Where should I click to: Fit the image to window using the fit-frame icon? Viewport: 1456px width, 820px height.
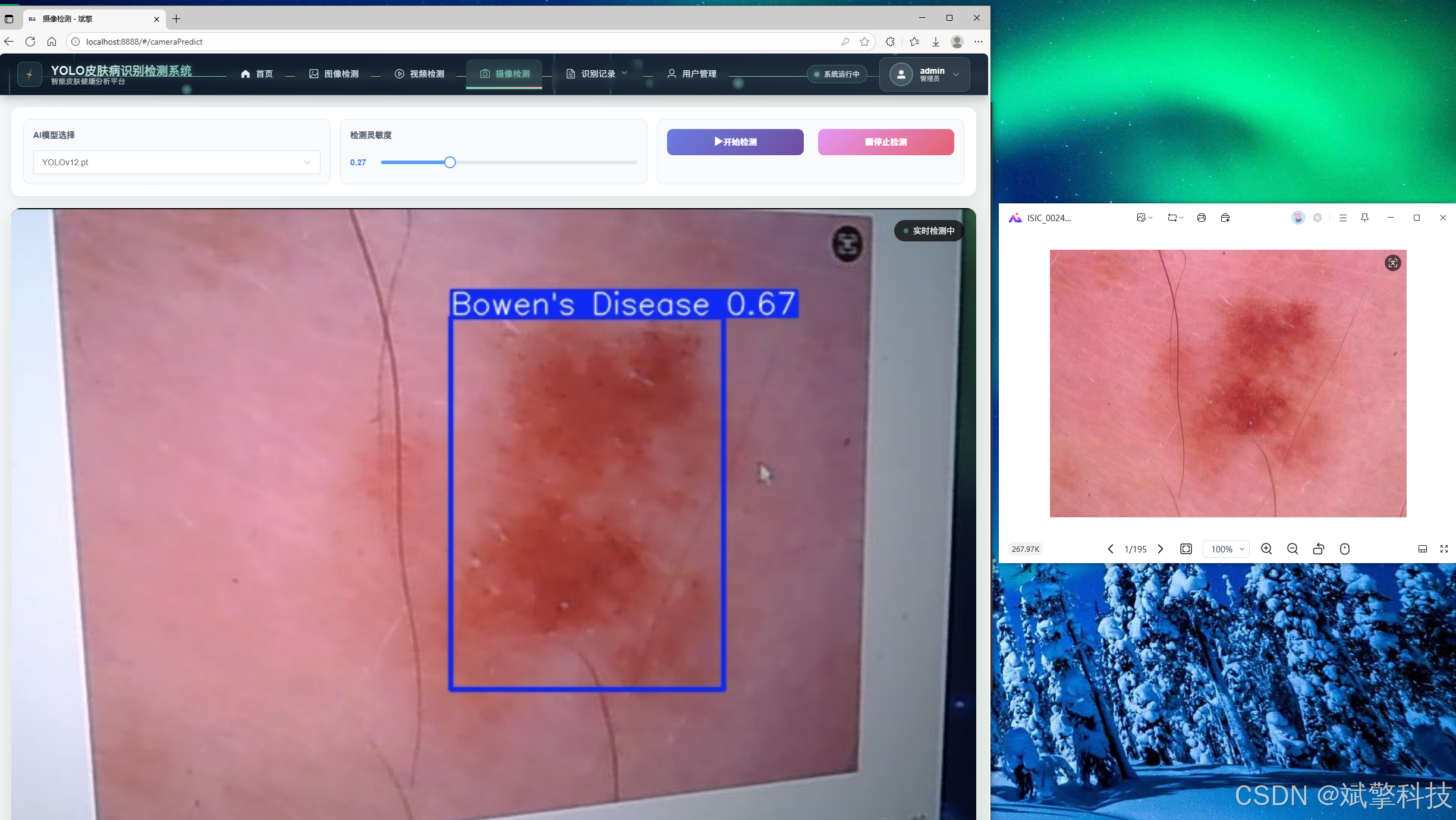[1186, 549]
